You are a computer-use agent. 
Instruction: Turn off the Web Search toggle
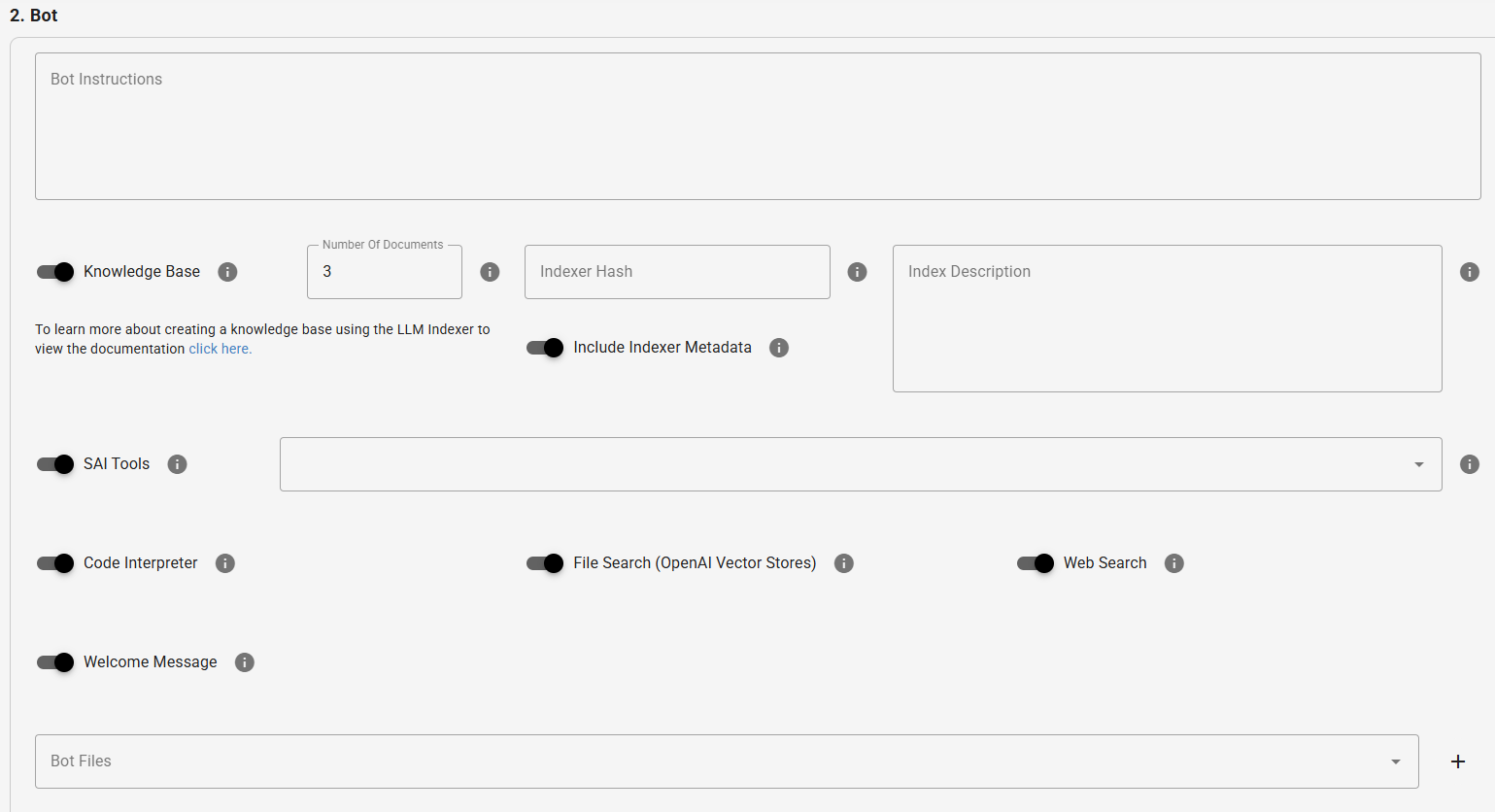coord(1036,562)
